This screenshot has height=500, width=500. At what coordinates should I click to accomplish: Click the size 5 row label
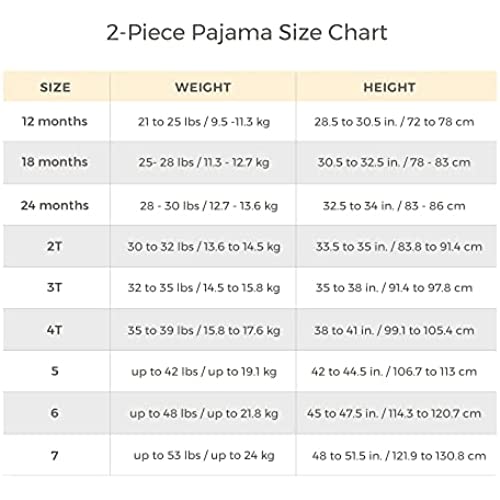pyautogui.click(x=55, y=371)
